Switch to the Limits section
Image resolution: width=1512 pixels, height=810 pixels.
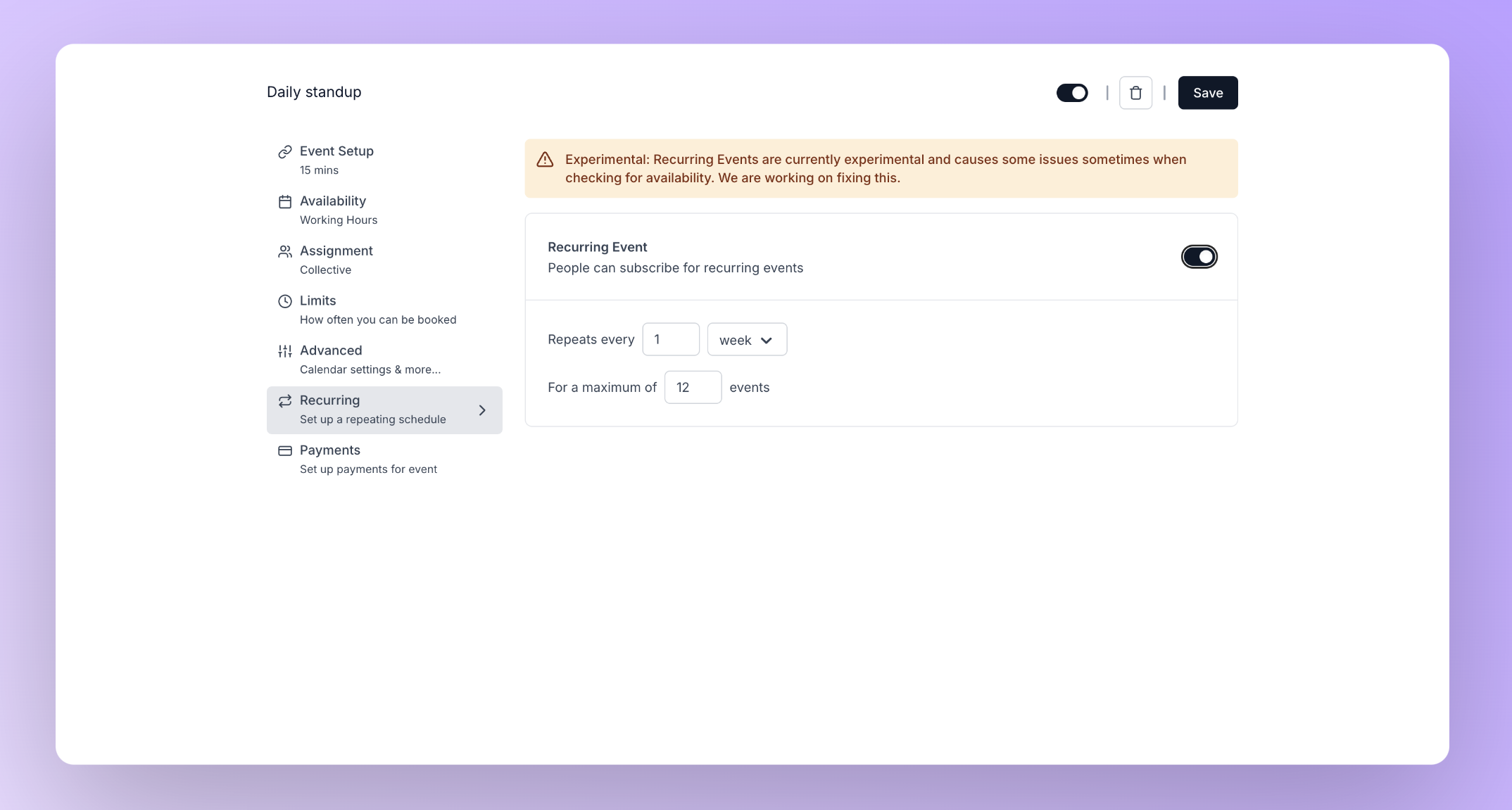(317, 300)
